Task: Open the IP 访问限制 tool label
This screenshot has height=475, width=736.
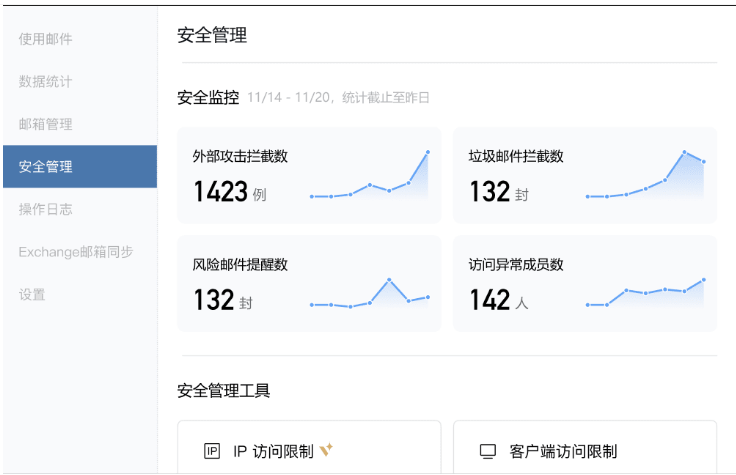Action: 273,451
